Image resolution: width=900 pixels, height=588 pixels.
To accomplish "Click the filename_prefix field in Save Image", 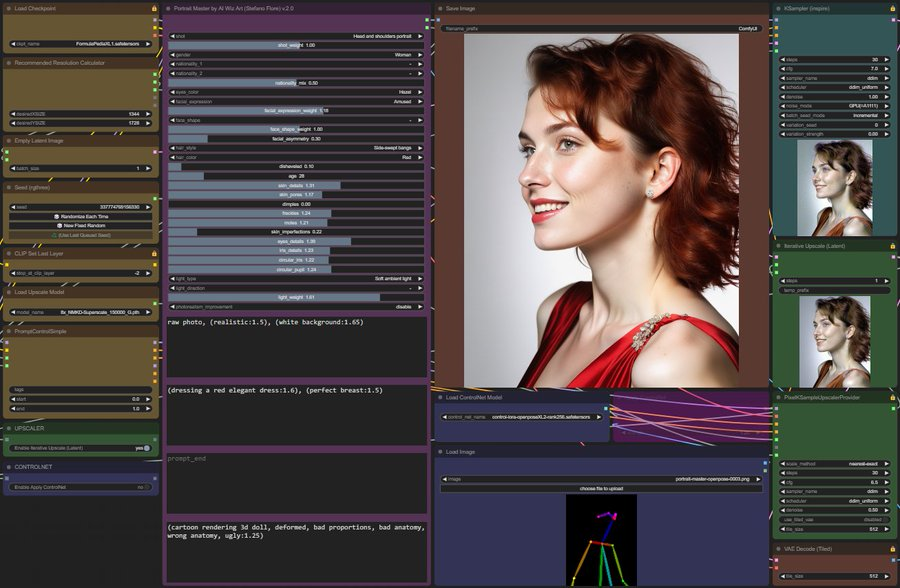I will [x=602, y=28].
